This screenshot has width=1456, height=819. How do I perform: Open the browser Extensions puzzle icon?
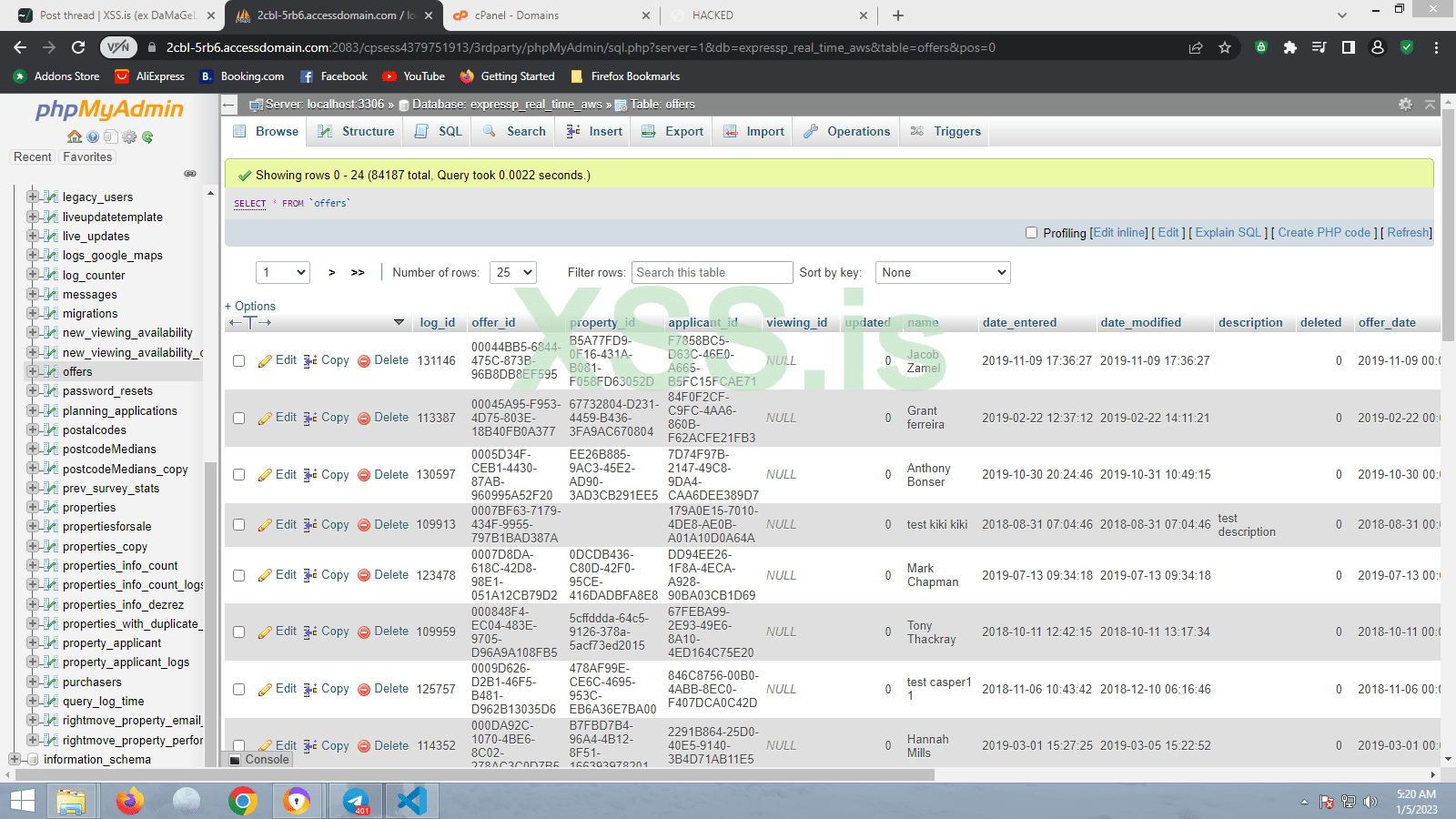pos(1289,47)
